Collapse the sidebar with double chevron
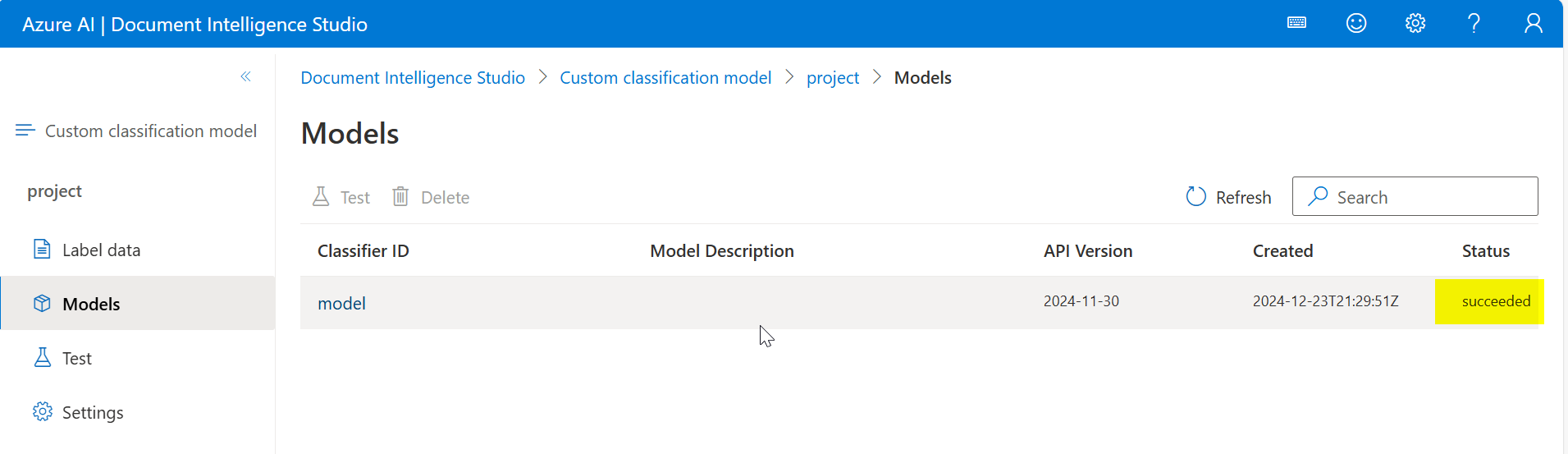 pyautogui.click(x=245, y=76)
